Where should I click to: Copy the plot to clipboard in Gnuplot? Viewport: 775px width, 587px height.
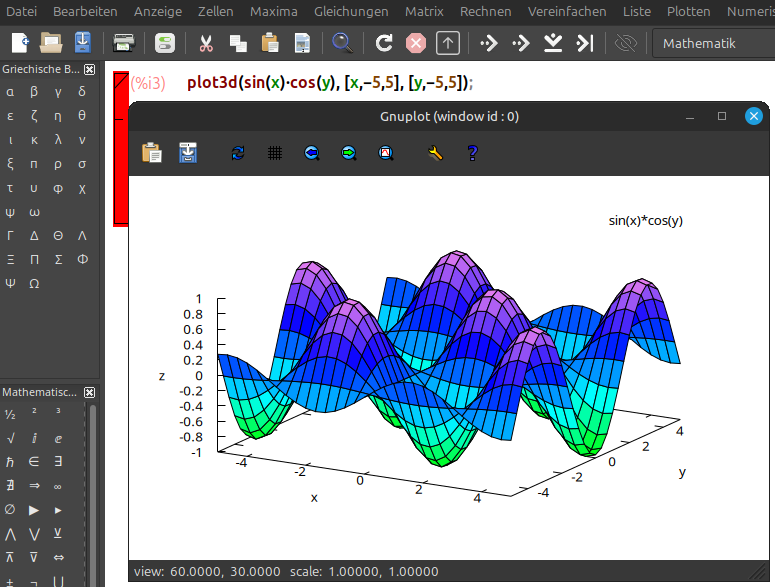click(x=152, y=153)
